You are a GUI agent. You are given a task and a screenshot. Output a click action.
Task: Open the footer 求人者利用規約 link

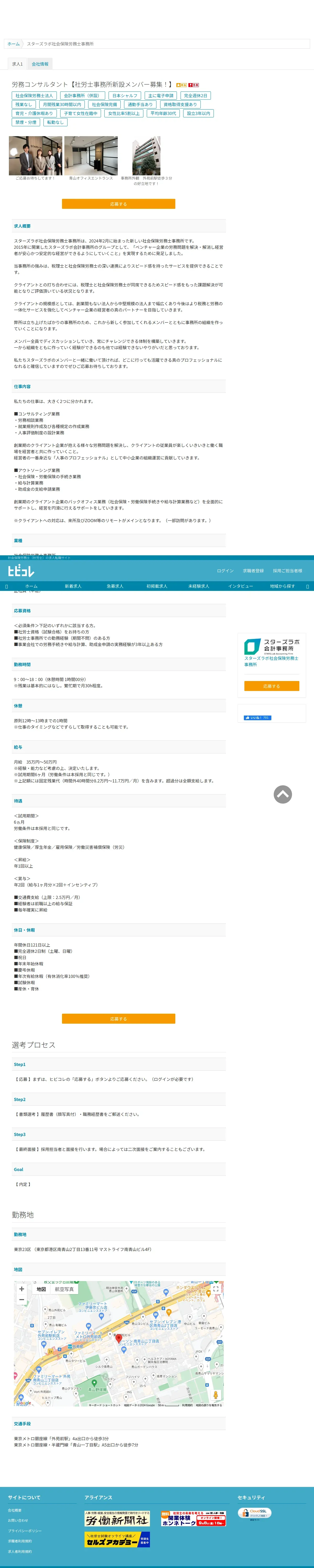[20, 1552]
